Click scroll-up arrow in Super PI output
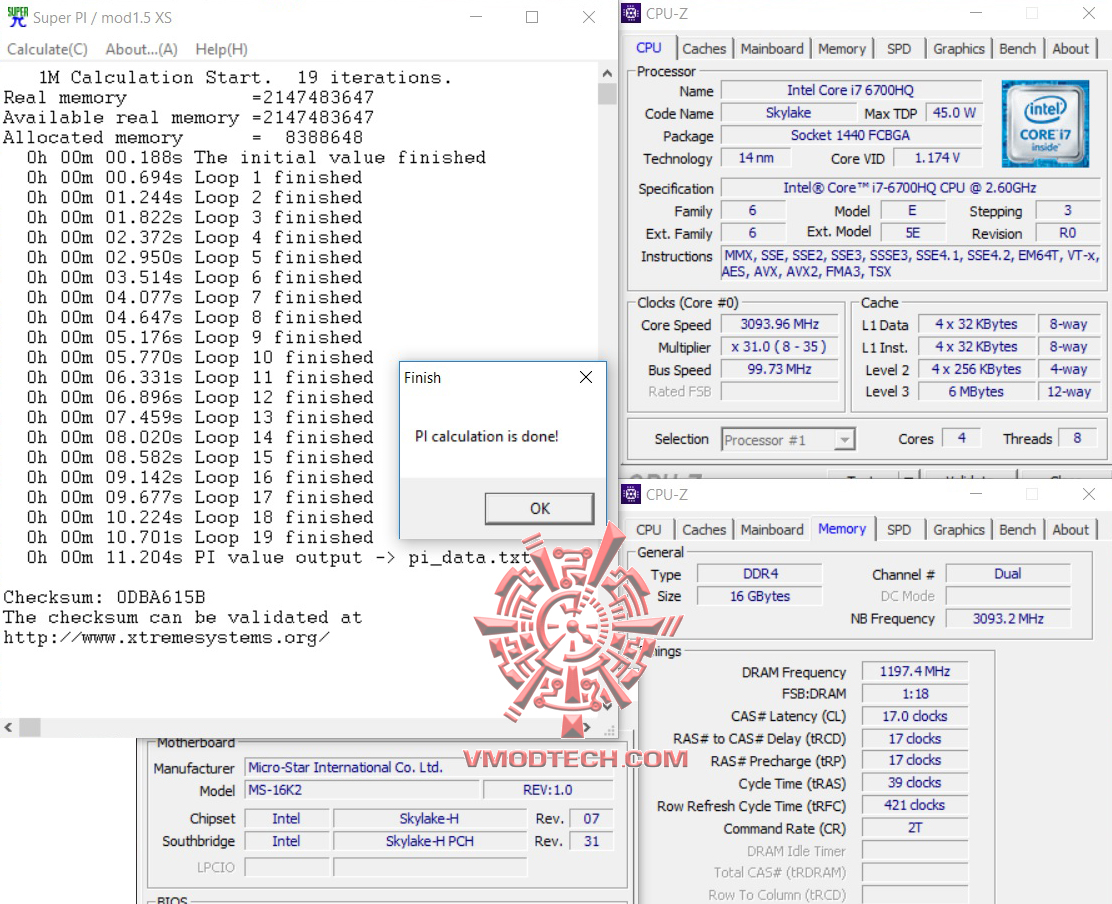The height and width of the screenshot is (904, 1112). click(x=607, y=72)
